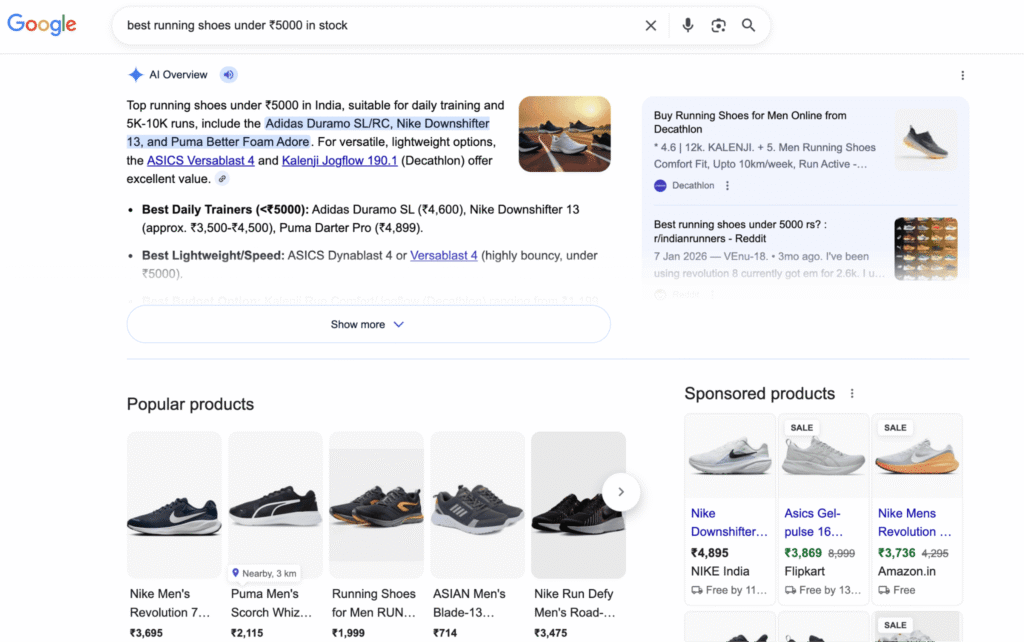
Task: Open Sponsored products three-dot menu
Action: coord(852,394)
